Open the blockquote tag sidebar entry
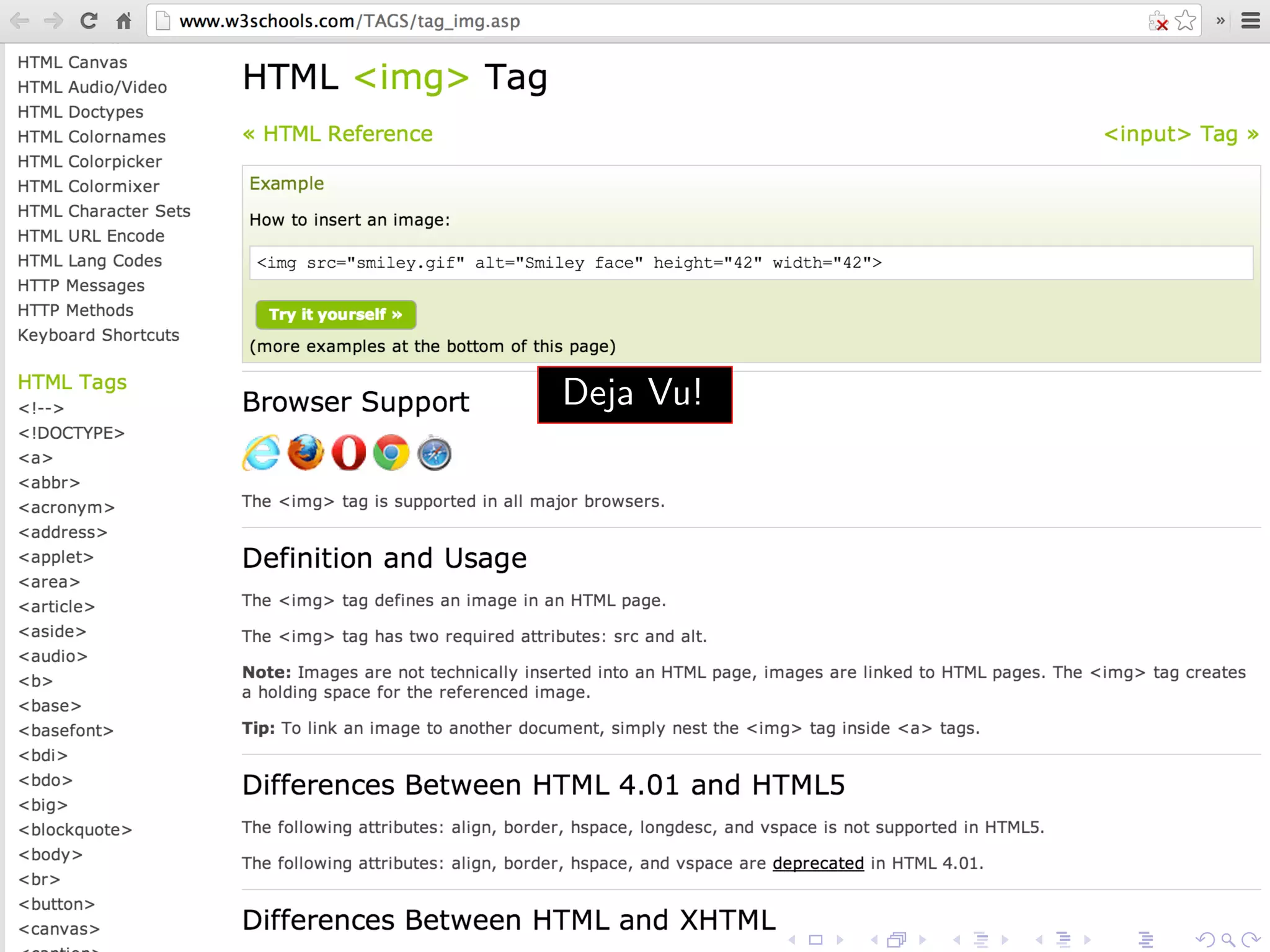 [75, 829]
